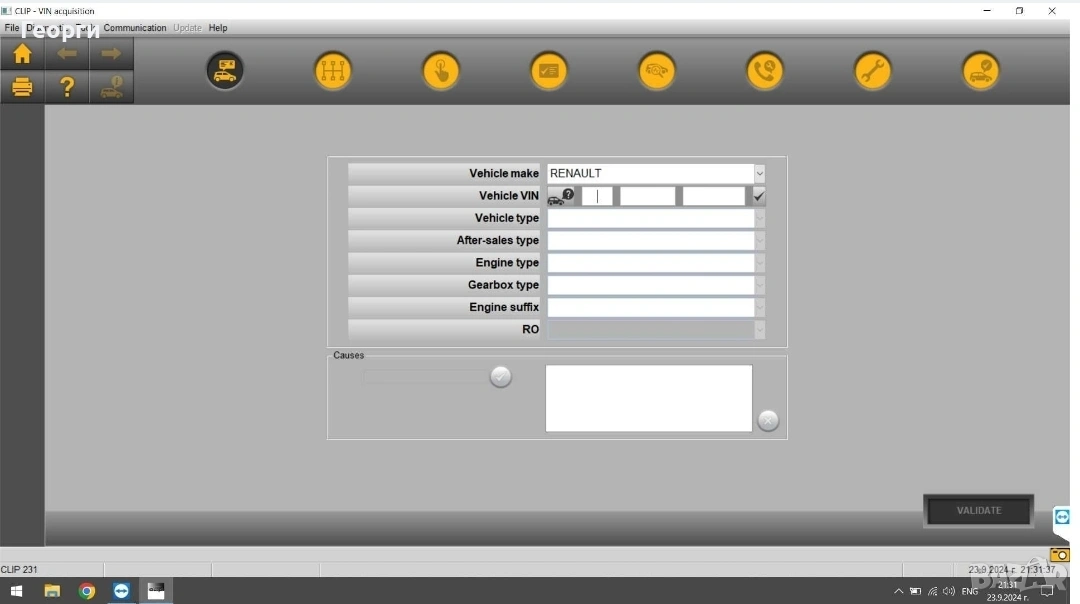Open the printer icon
The height and width of the screenshot is (604, 1080).
click(22, 87)
